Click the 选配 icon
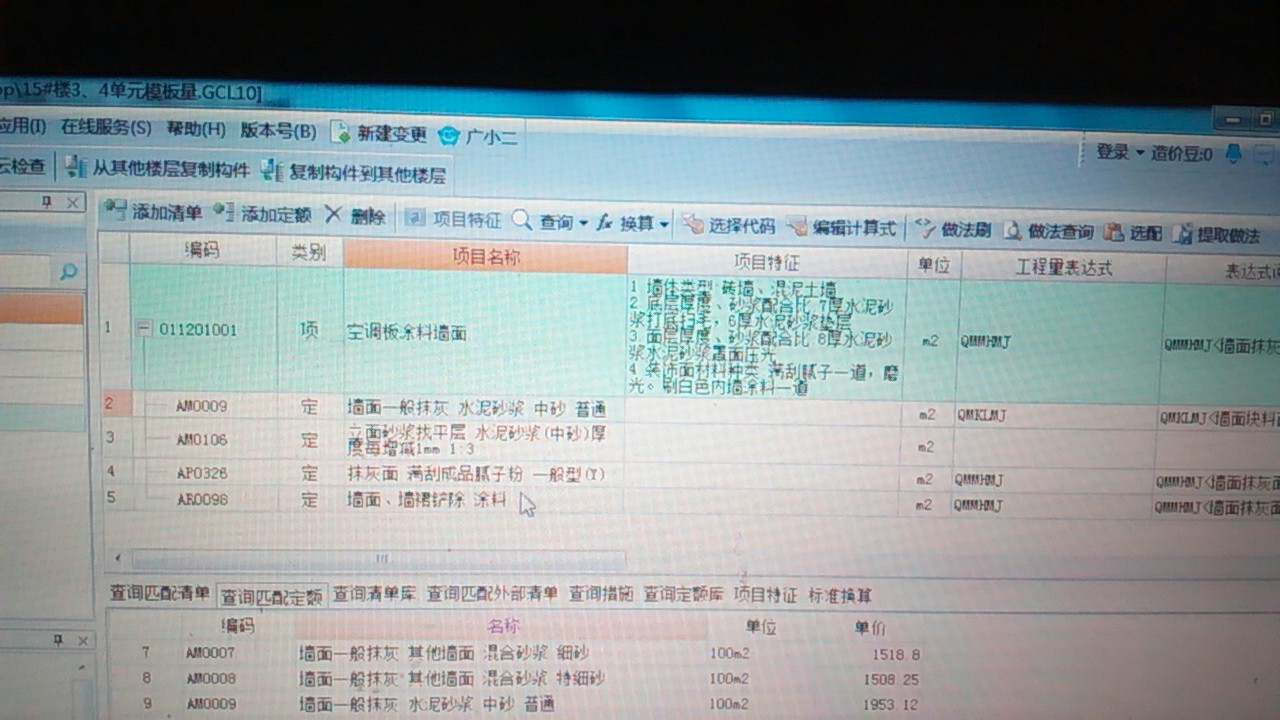The height and width of the screenshot is (720, 1280). 1113,232
